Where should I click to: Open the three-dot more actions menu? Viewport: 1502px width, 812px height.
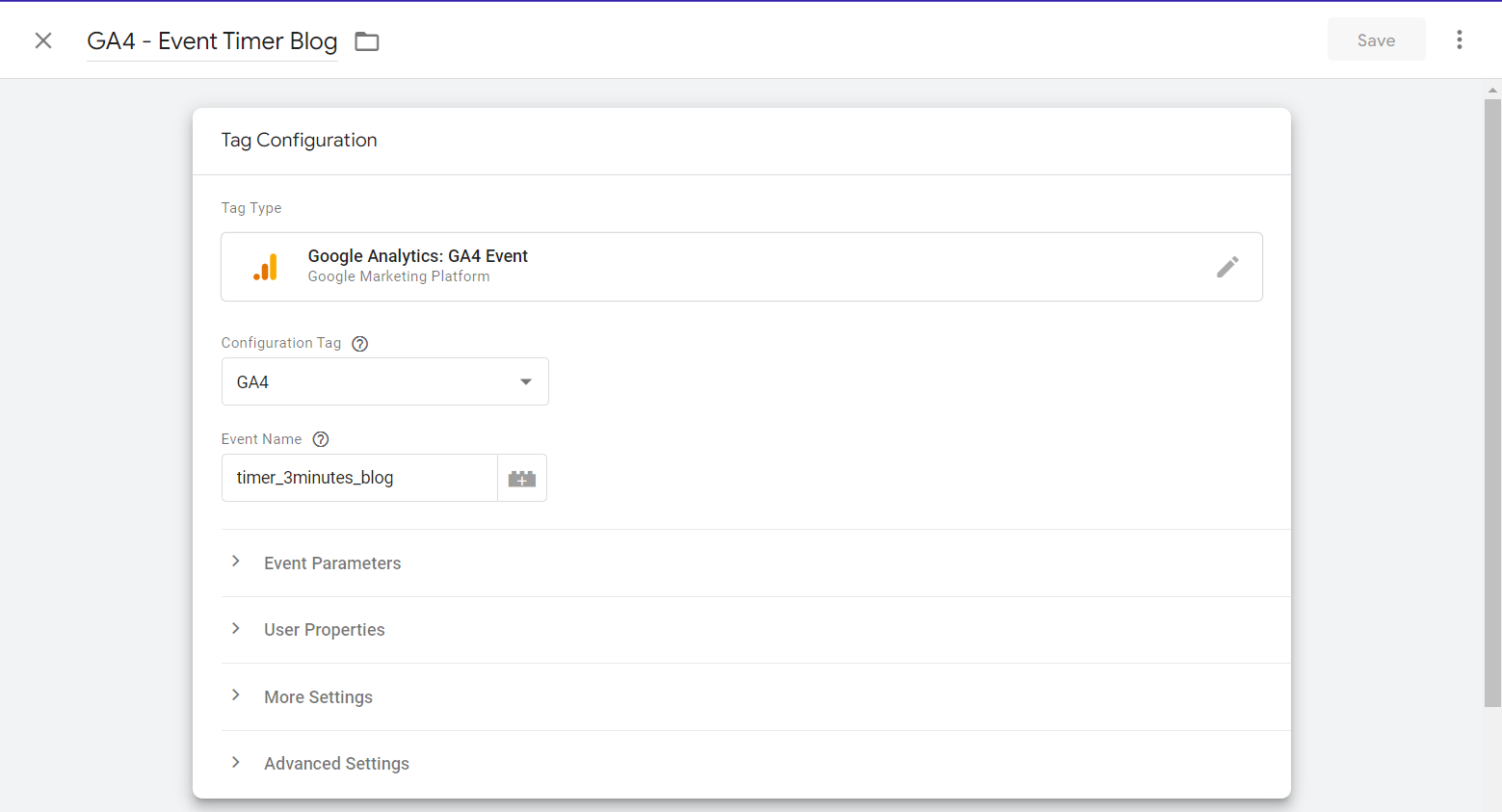click(1459, 39)
